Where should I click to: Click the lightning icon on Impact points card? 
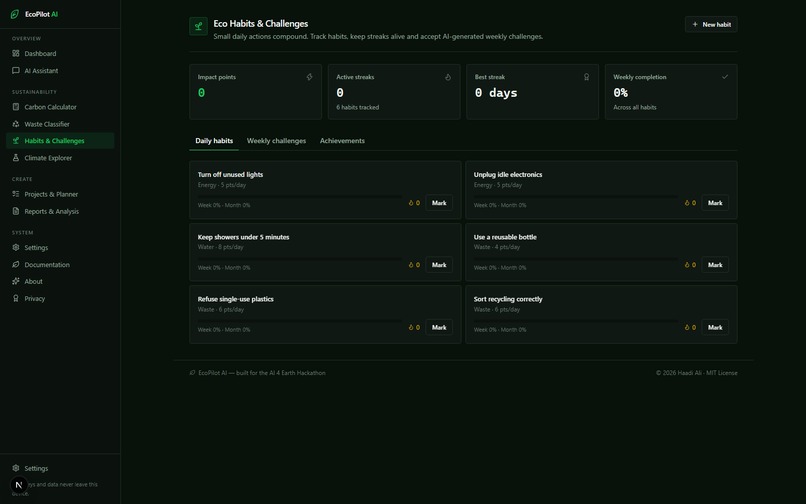tap(309, 77)
